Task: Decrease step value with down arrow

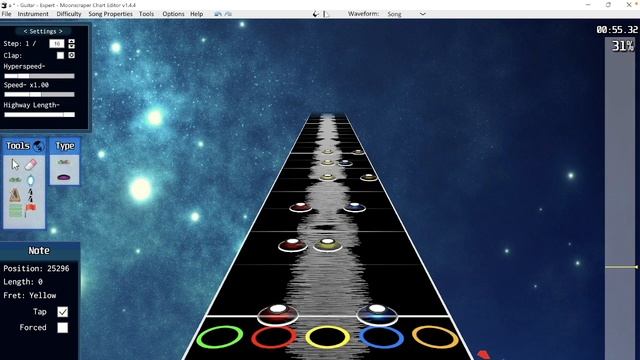Action: [x=71, y=46]
